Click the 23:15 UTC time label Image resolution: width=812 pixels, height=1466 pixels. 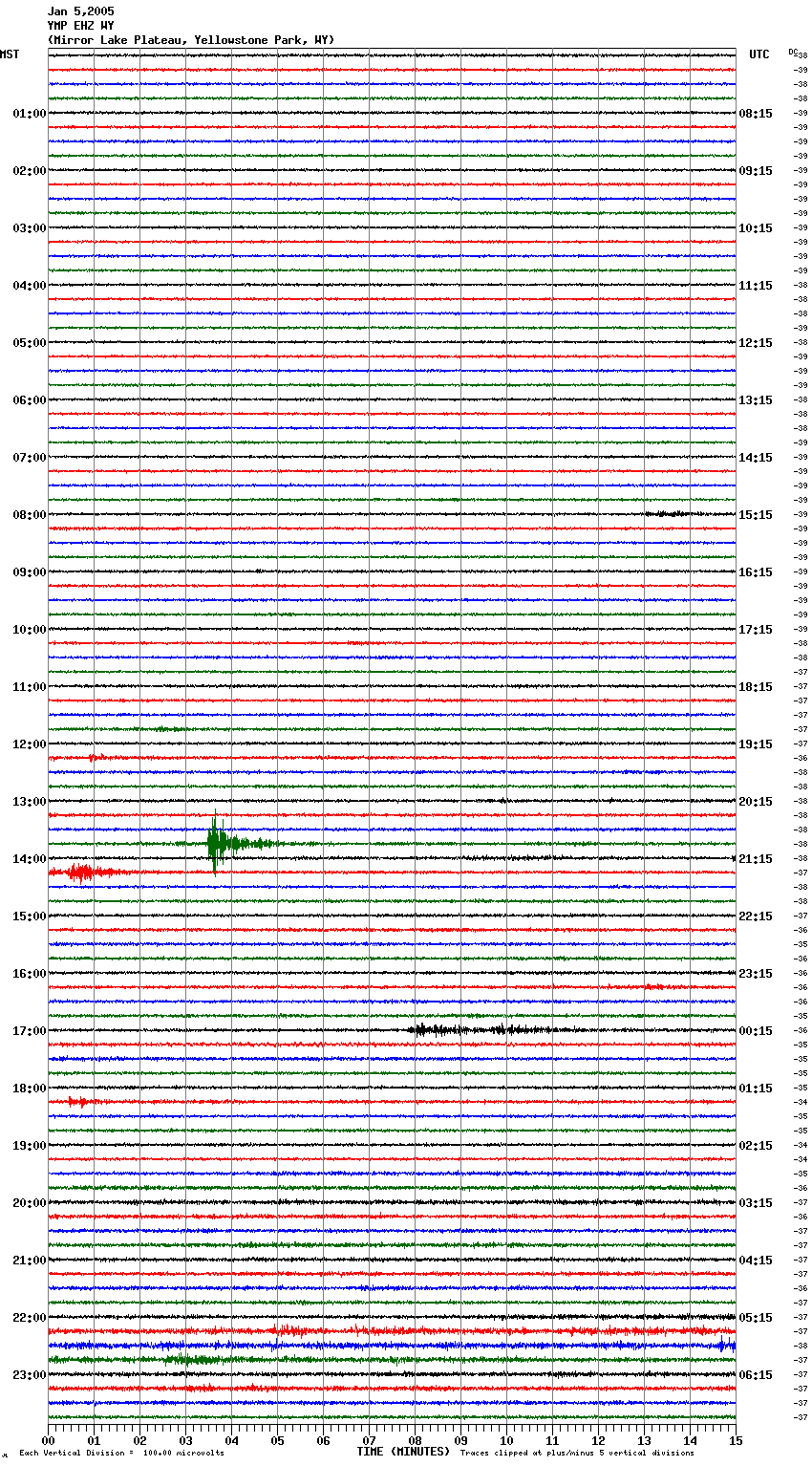pyautogui.click(x=756, y=974)
